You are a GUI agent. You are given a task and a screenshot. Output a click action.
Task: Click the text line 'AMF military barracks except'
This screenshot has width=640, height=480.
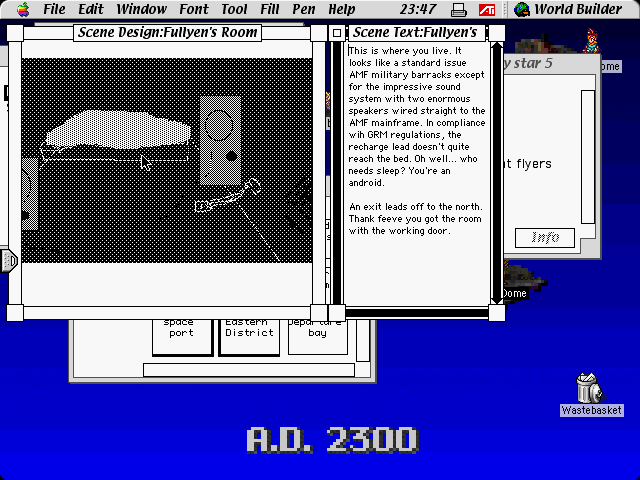click(417, 75)
